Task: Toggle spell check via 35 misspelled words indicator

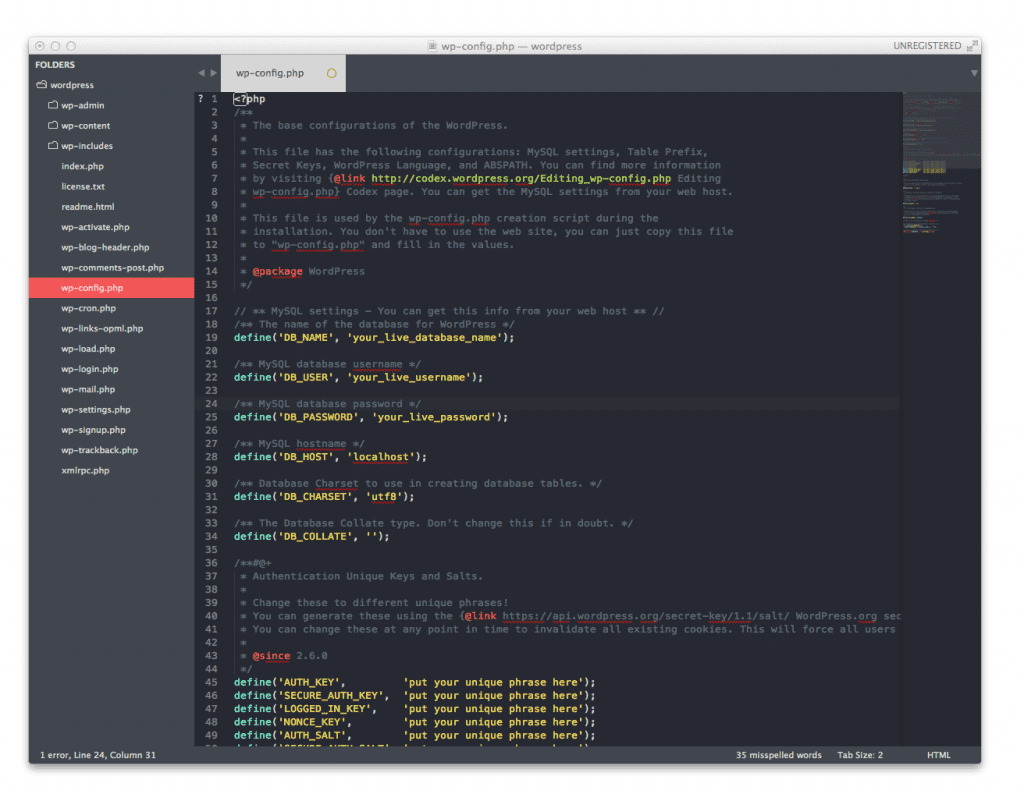Action: pos(779,755)
